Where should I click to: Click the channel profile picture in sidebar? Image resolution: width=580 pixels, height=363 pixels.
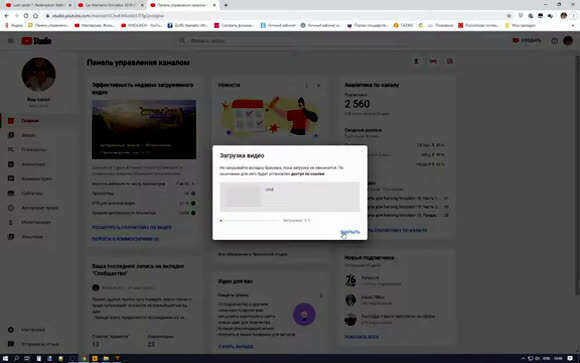click(38, 74)
